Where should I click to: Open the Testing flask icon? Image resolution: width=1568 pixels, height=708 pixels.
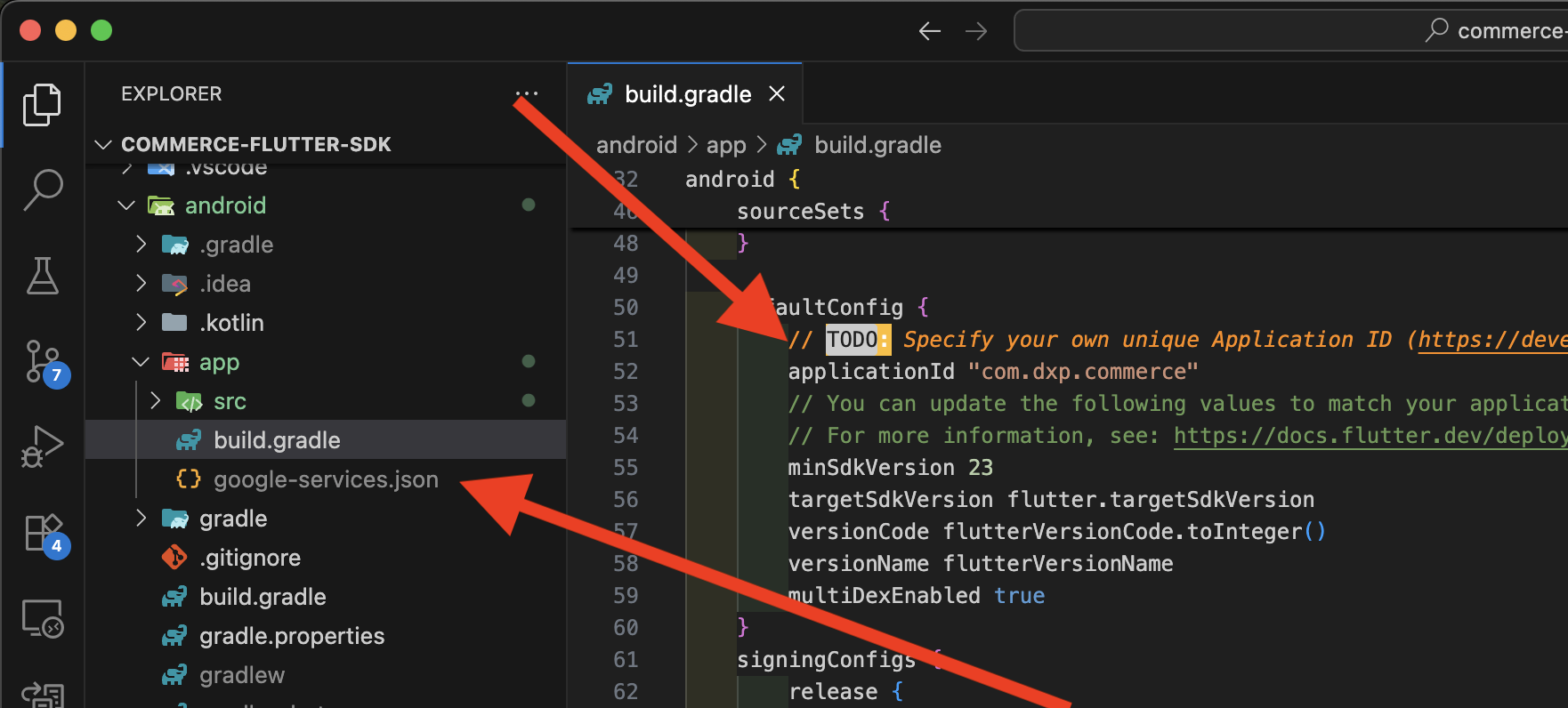coord(42,276)
